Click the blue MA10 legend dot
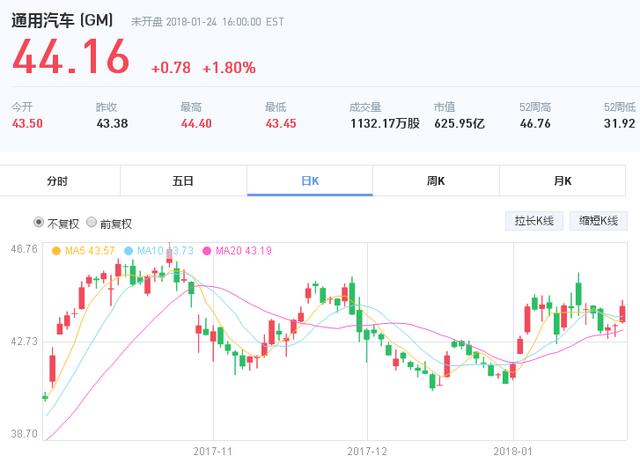Screen dimensions: 640x456 [x=129, y=251]
